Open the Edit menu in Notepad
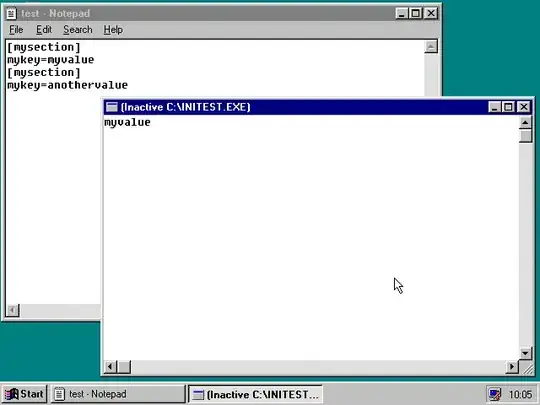 tap(44, 30)
